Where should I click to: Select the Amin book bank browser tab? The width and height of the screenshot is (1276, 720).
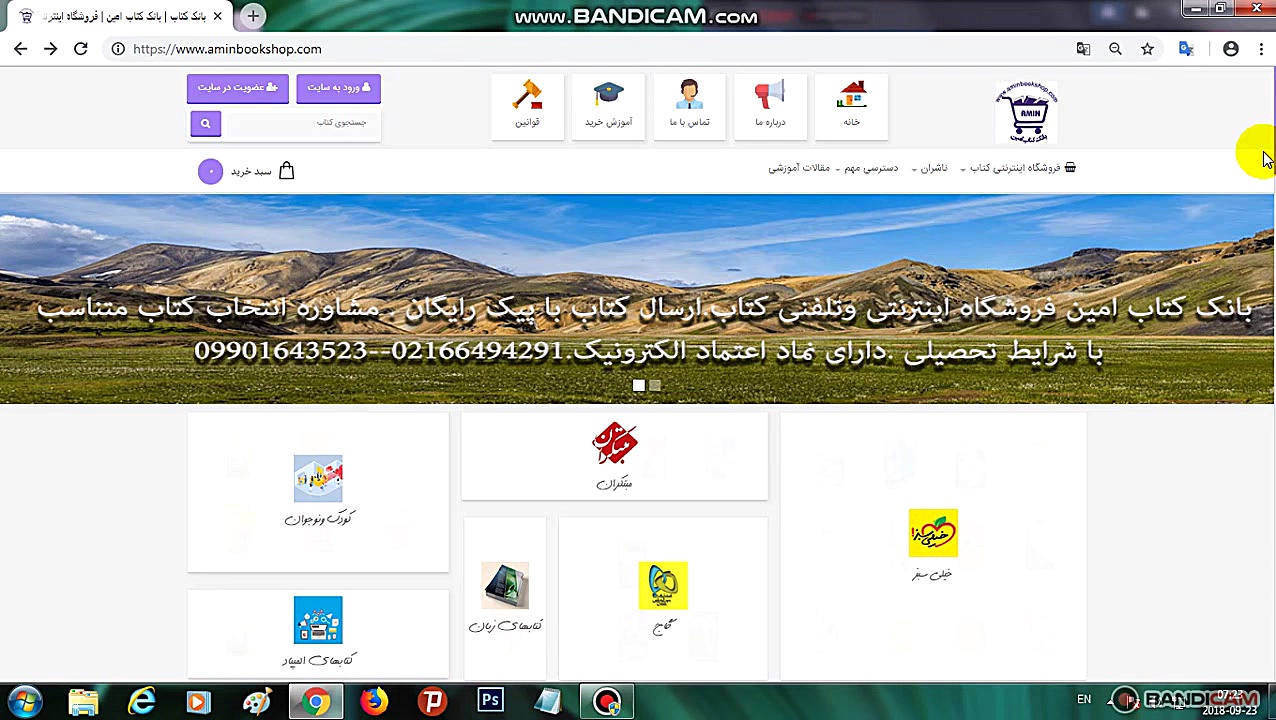click(120, 17)
